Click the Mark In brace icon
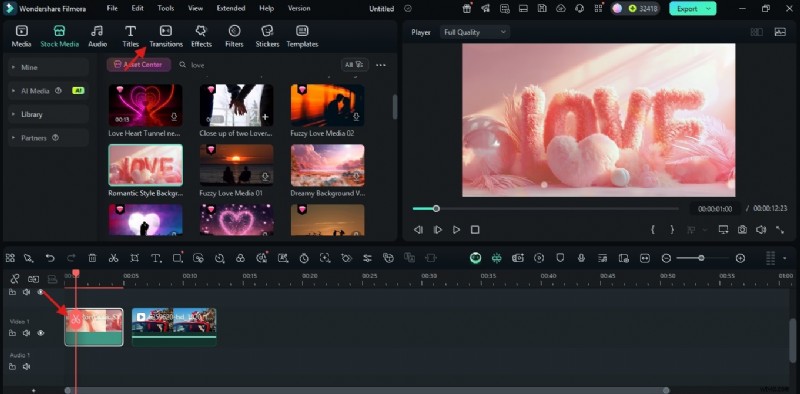This screenshot has width=800, height=394. point(653,230)
